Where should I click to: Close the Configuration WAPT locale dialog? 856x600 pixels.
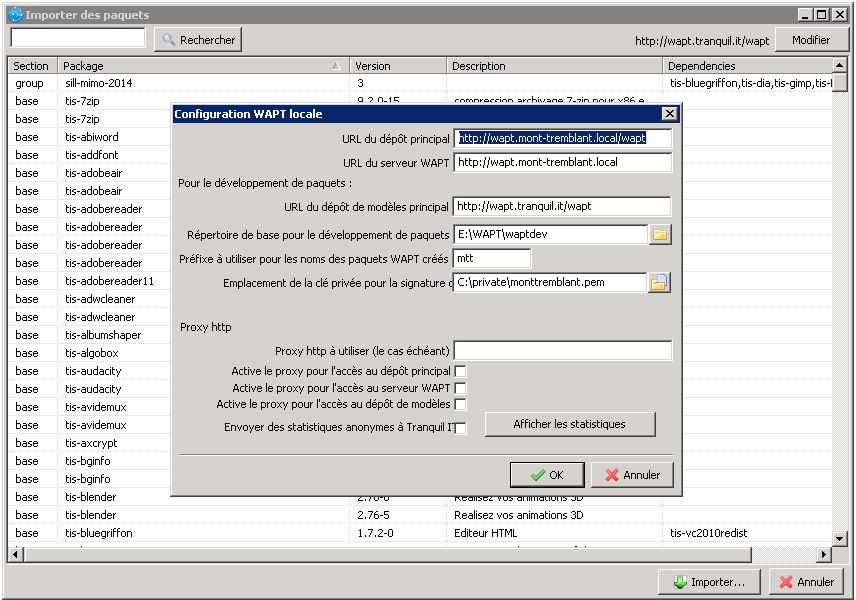click(x=669, y=114)
